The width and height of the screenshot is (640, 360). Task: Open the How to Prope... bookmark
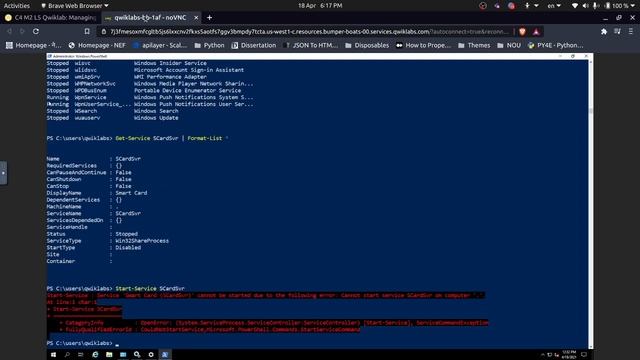424,45
